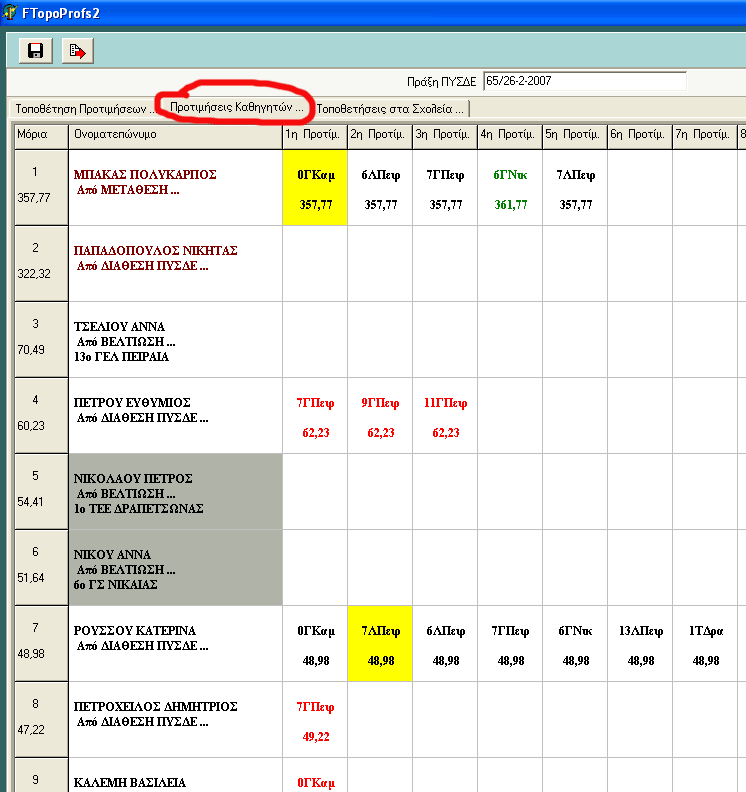746x792 pixels.
Task: Select the Τοποθετήσεις στα Σχολεία tab
Action: [x=390, y=108]
